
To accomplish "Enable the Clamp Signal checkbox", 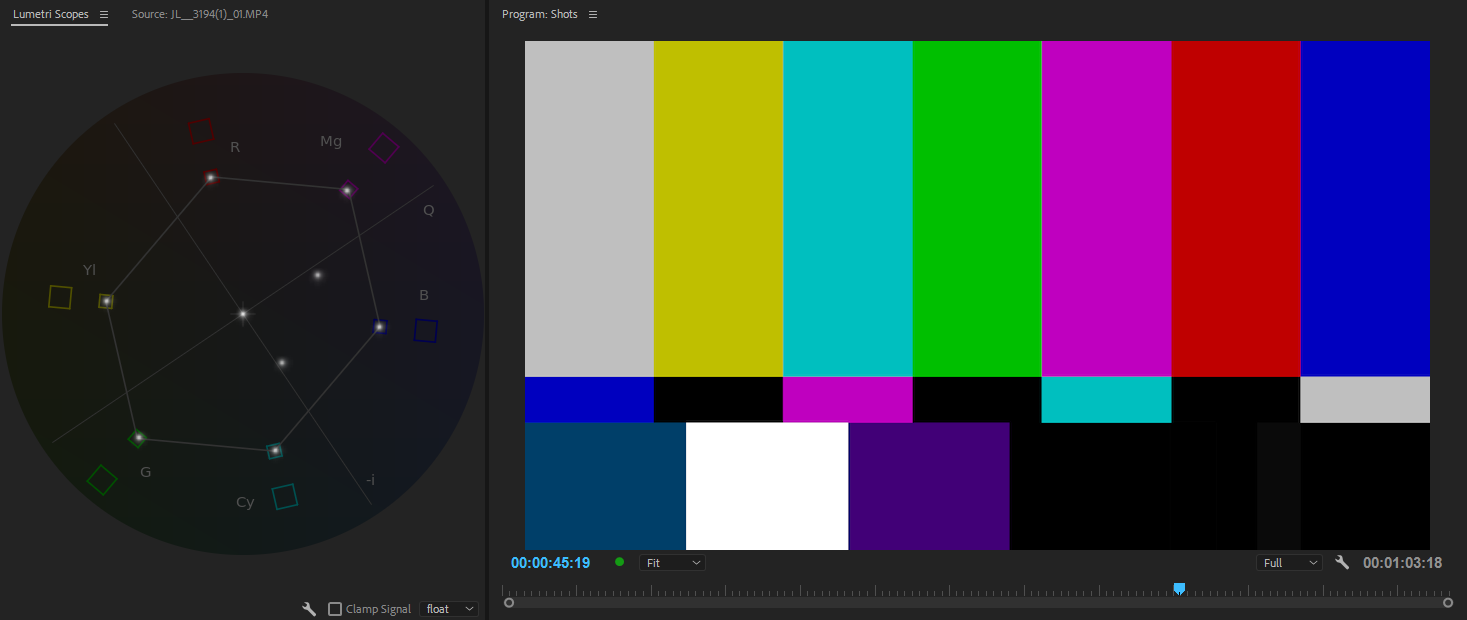I will (335, 608).
